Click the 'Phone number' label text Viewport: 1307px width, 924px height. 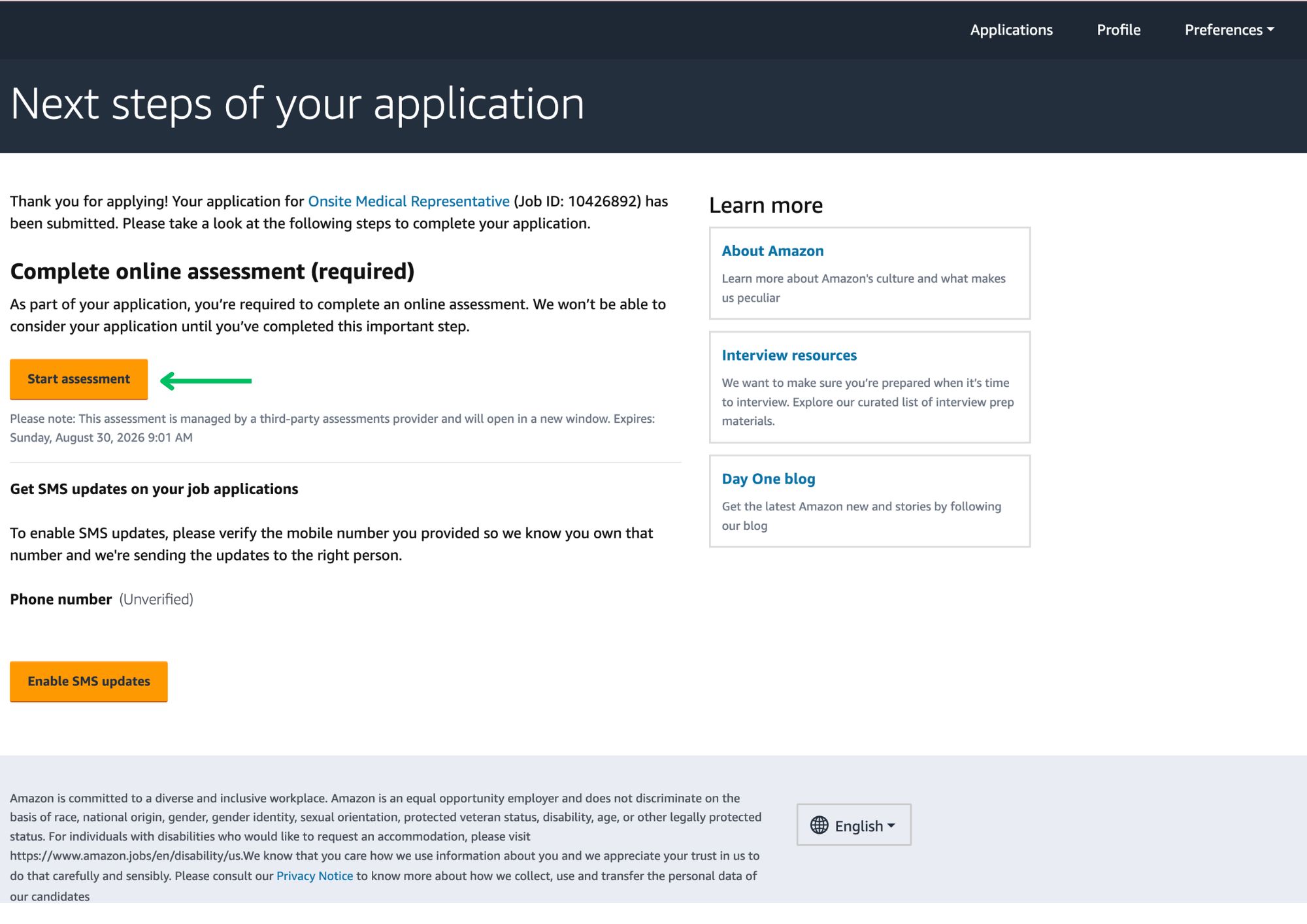61,599
